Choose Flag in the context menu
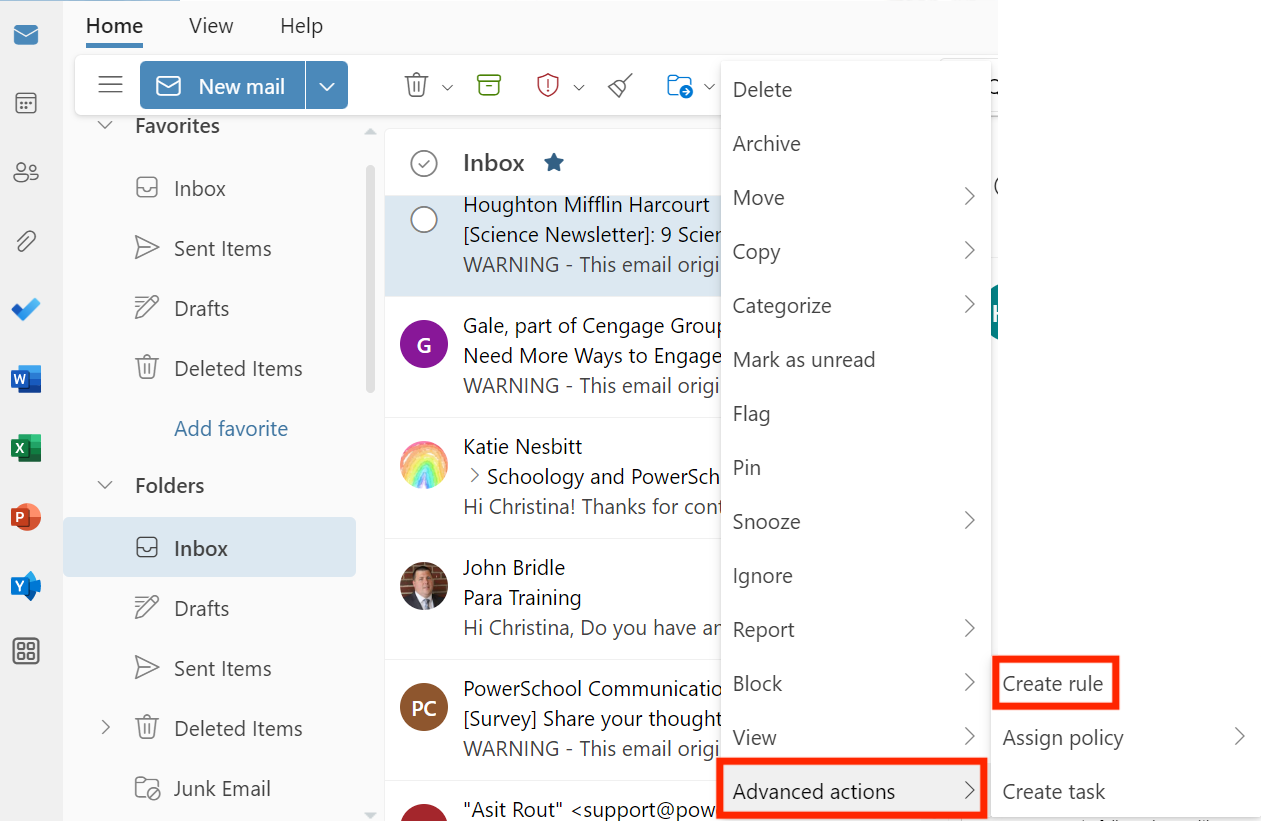The height and width of the screenshot is (821, 1261). [856, 414]
